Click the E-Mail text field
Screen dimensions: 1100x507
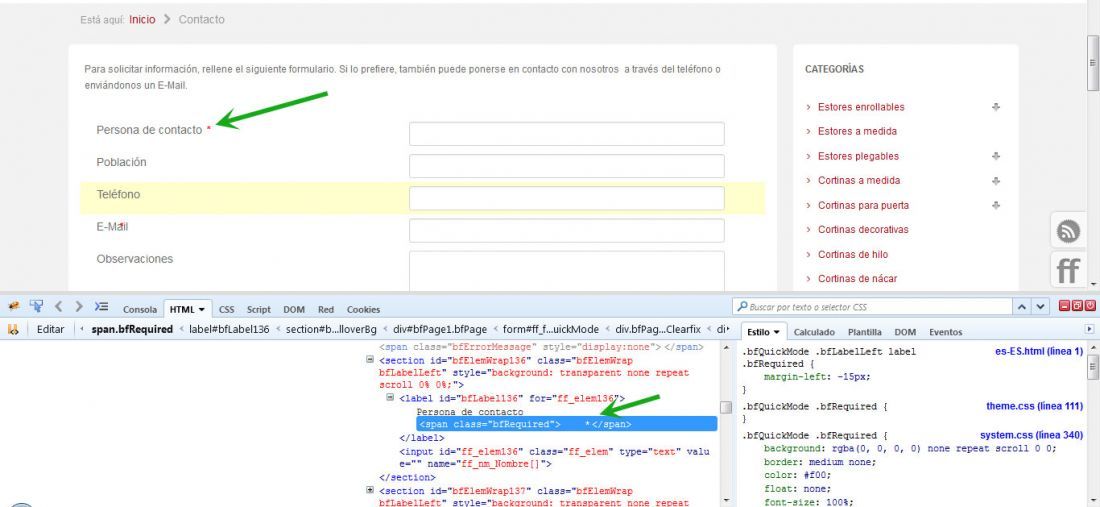566,230
